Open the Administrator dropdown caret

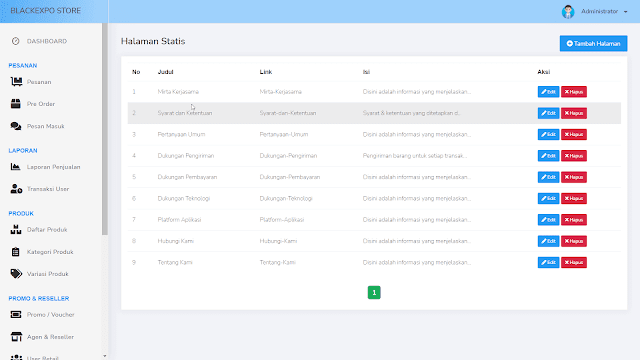[x=625, y=12]
